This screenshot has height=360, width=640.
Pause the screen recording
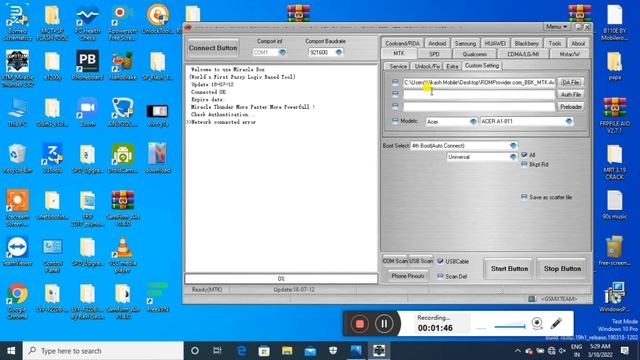click(384, 324)
